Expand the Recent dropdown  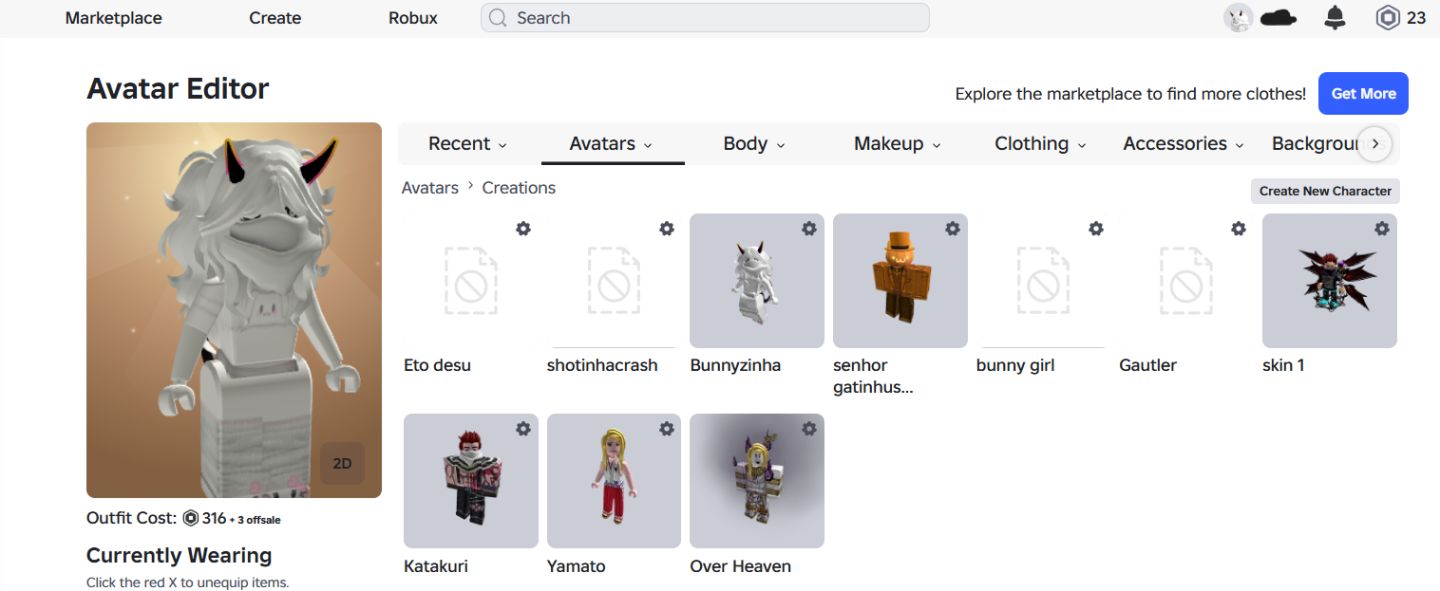467,144
